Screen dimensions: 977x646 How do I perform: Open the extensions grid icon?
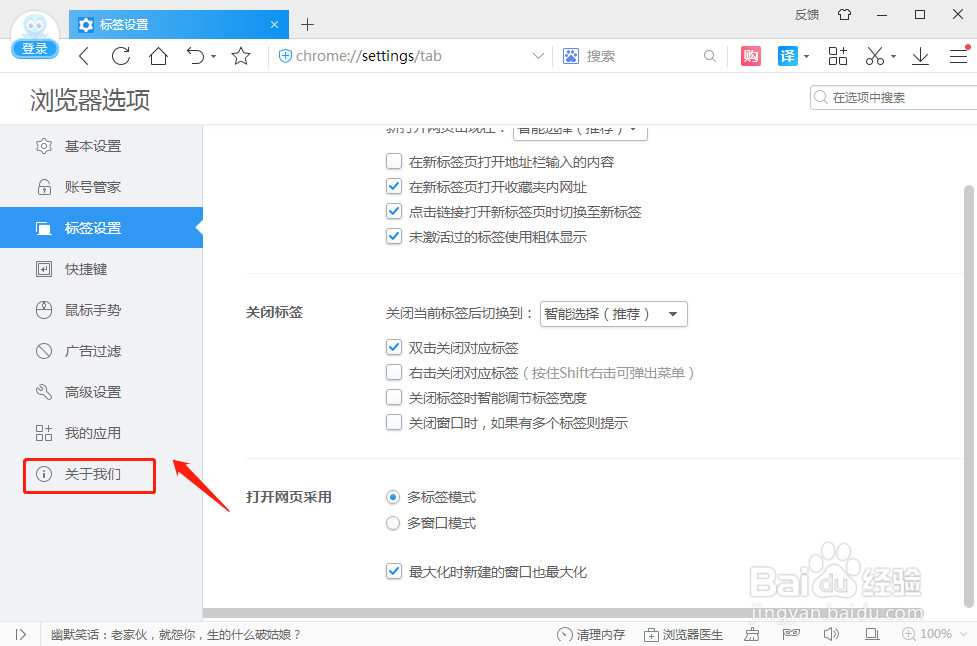838,56
